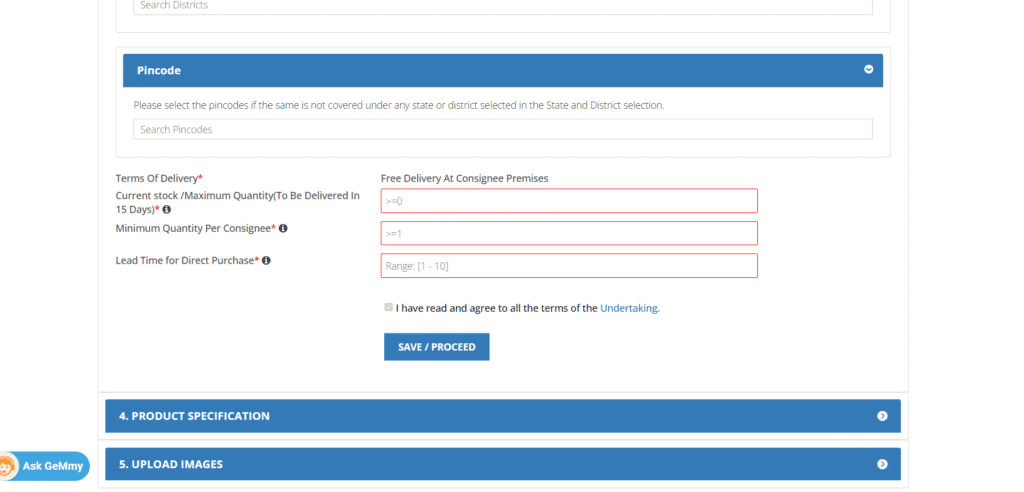
Task: Expand 5. UPLOAD IMAGES section
Action: click(x=503, y=464)
